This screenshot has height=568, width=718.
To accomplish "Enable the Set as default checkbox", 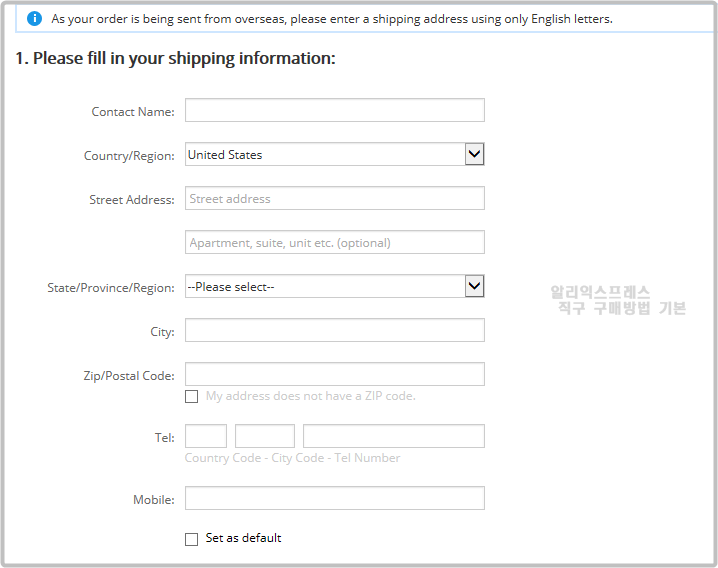I will pos(191,539).
